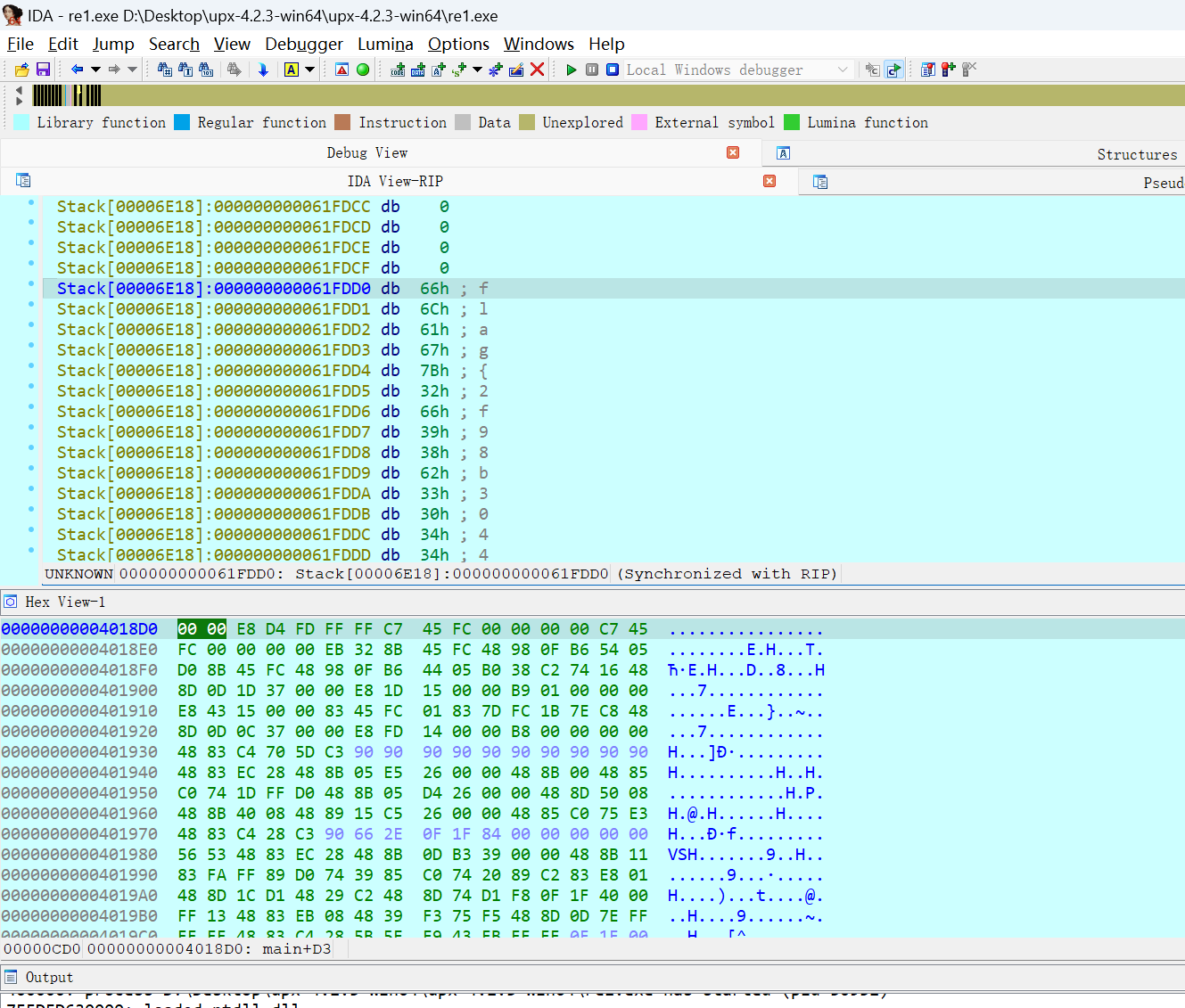Image resolution: width=1185 pixels, height=1008 pixels.
Task: Click the Pseudocode tab icon
Action: 820,182
